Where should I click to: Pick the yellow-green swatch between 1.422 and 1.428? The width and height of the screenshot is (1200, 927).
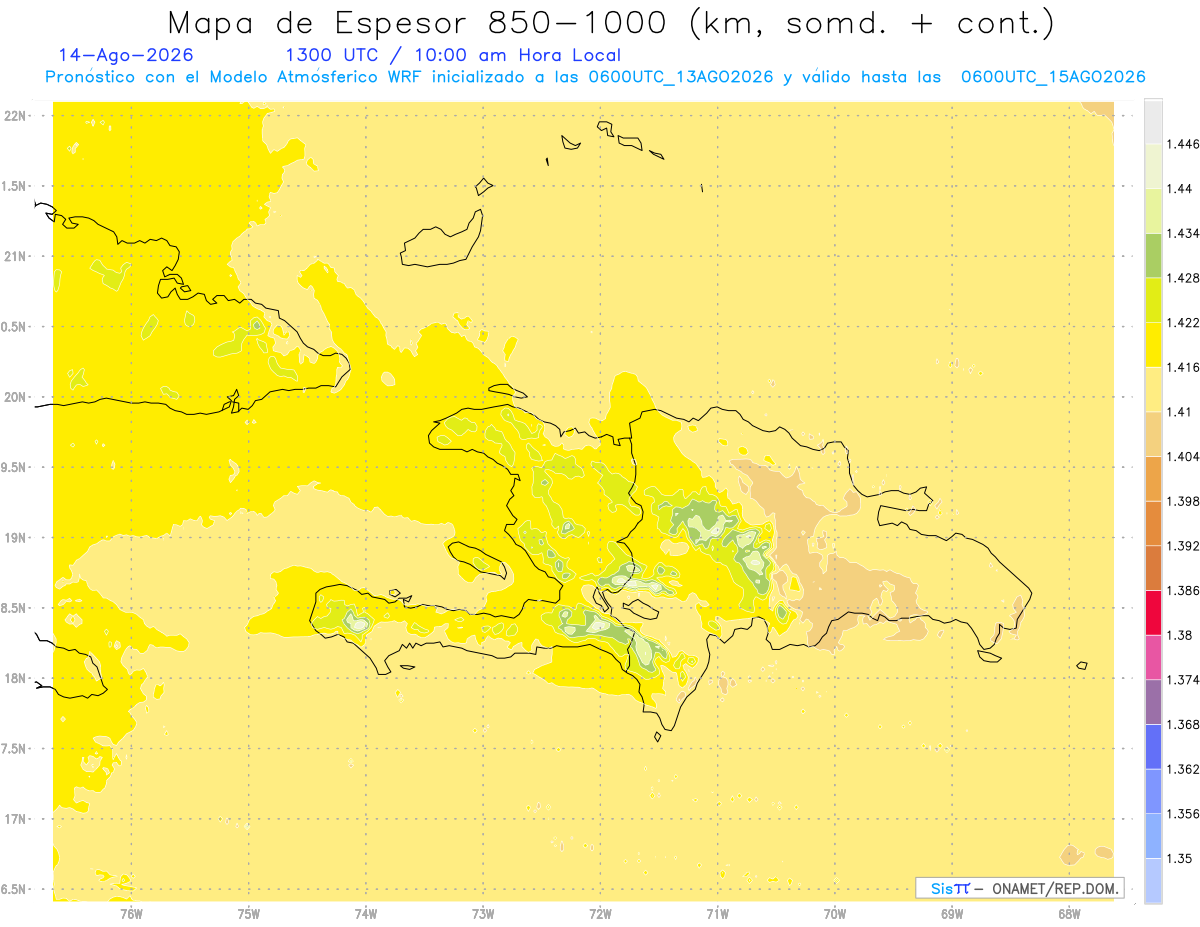[1153, 300]
